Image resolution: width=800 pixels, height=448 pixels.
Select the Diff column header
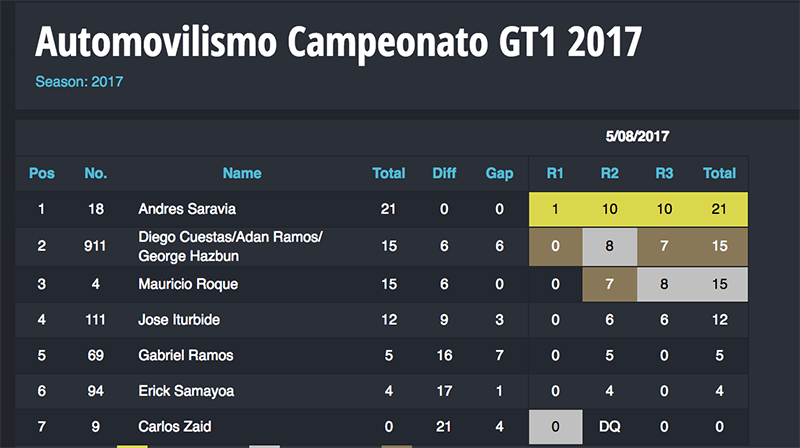444,173
